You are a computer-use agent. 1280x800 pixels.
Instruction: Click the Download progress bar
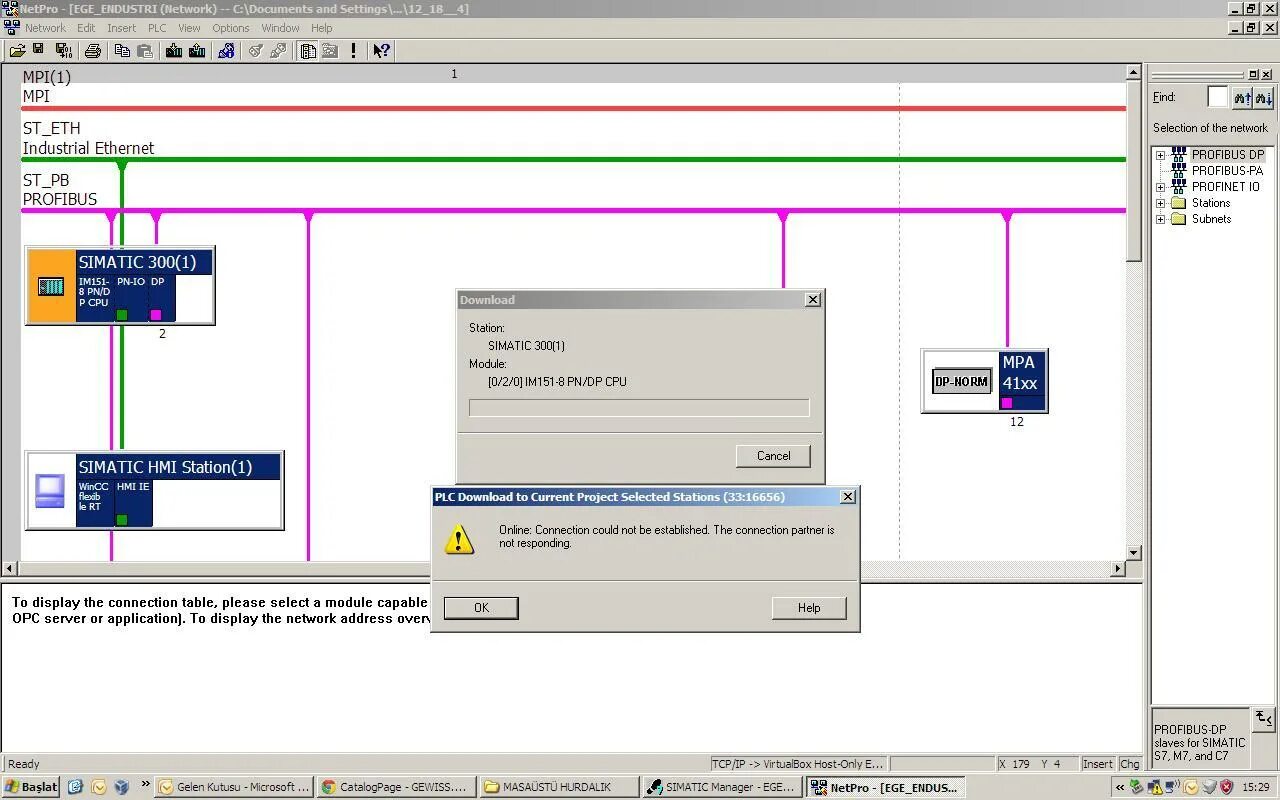tap(639, 408)
